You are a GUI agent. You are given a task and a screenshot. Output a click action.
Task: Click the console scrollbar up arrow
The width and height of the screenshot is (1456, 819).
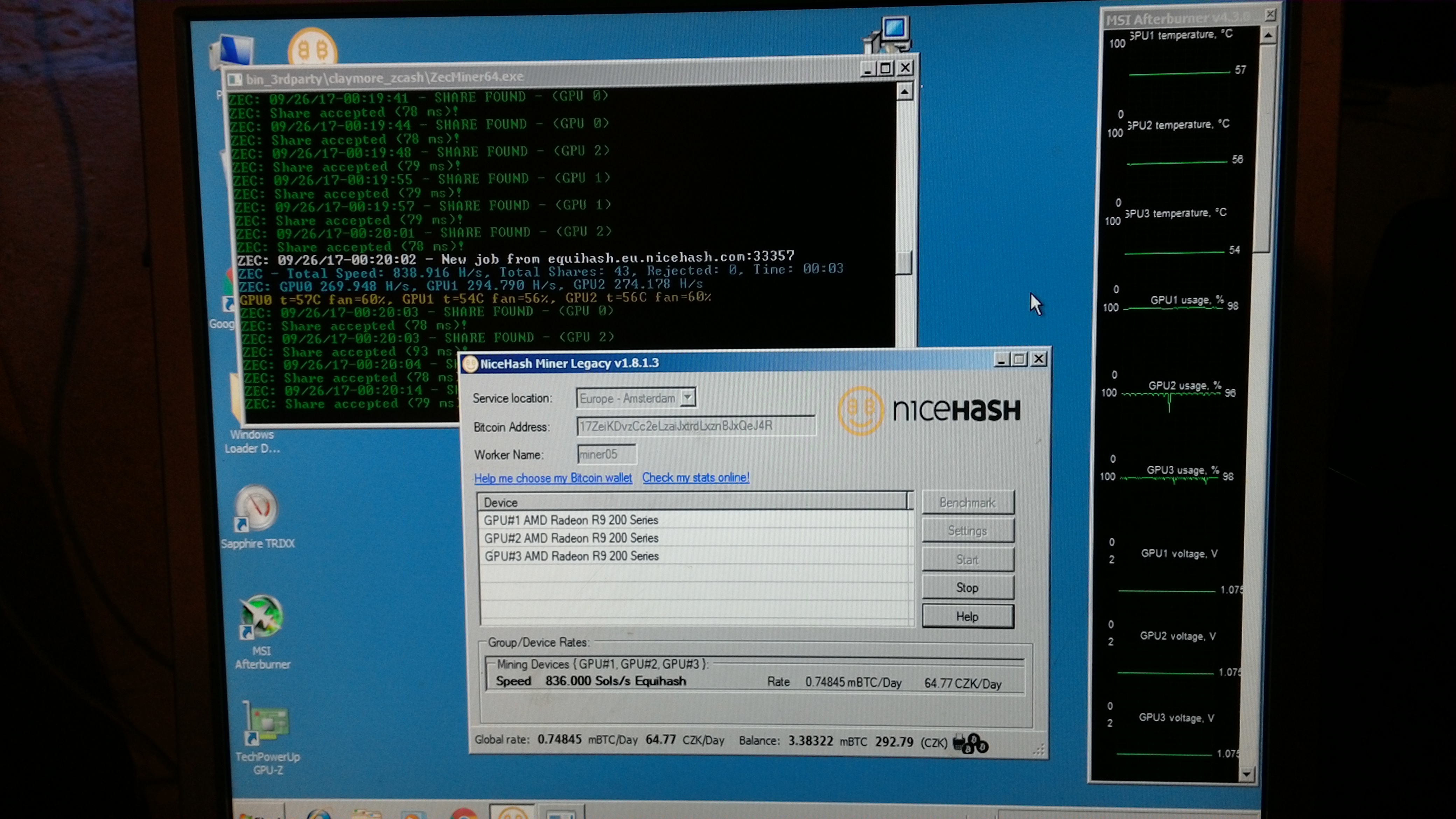905,92
